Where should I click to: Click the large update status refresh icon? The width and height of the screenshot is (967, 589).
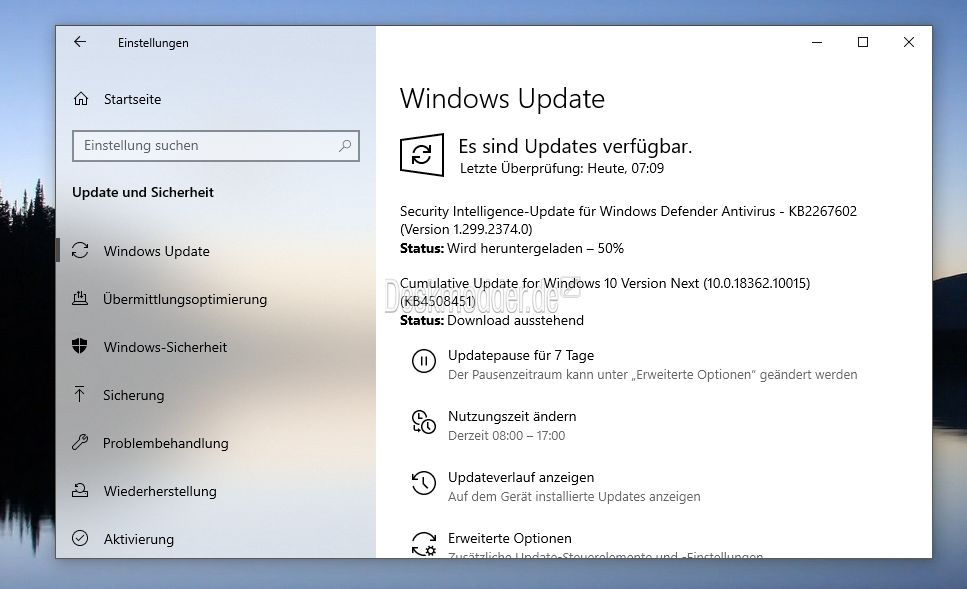(422, 155)
